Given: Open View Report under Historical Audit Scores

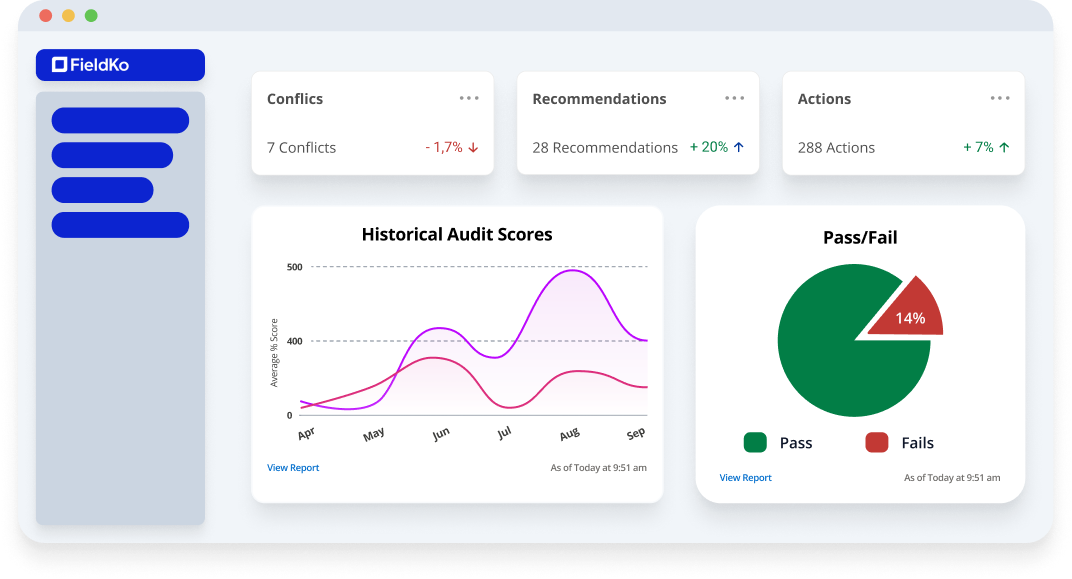Looking at the screenshot, I should (x=293, y=468).
